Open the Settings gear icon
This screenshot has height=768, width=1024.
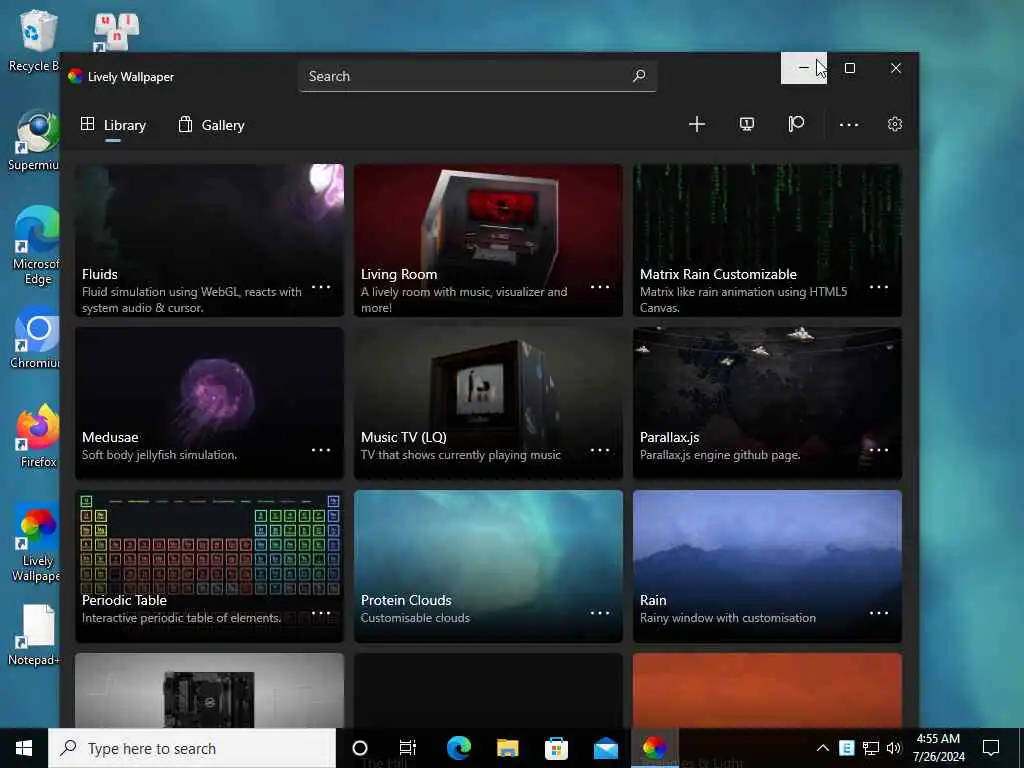click(x=895, y=124)
